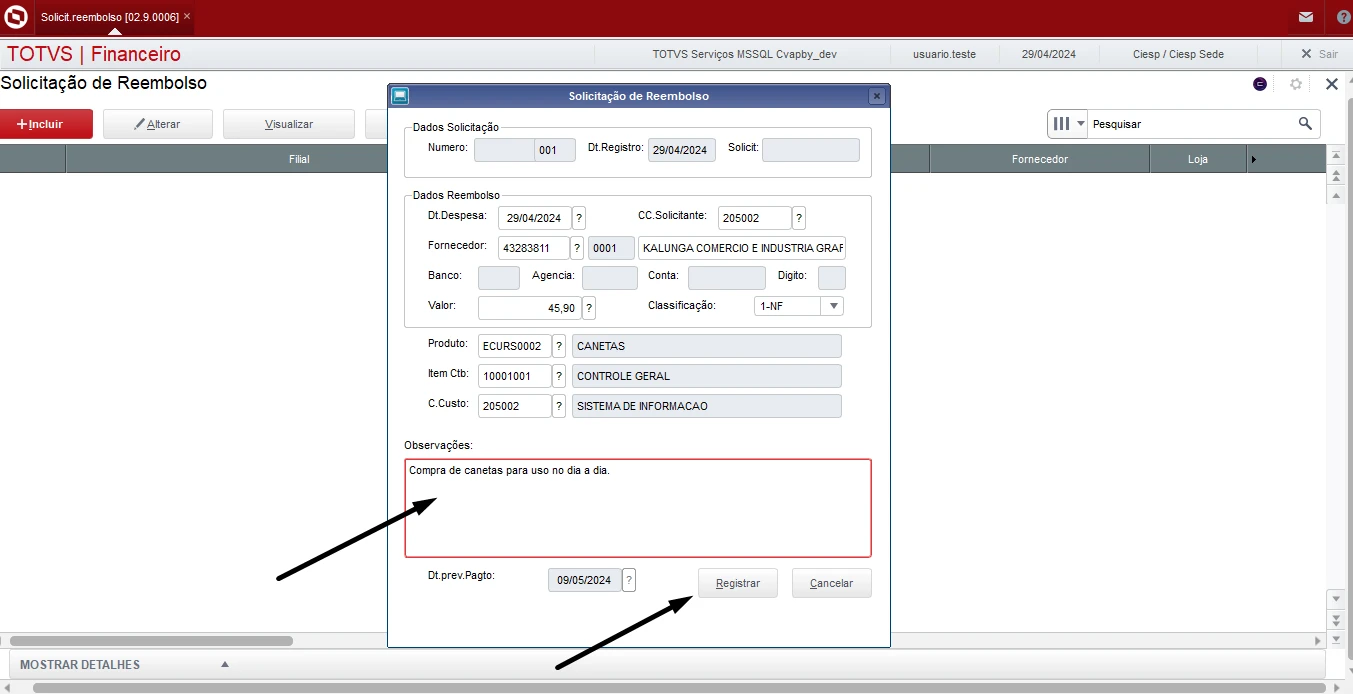The image size is (1353, 694).
Task: Open lookup next to Valor field
Action: (589, 308)
